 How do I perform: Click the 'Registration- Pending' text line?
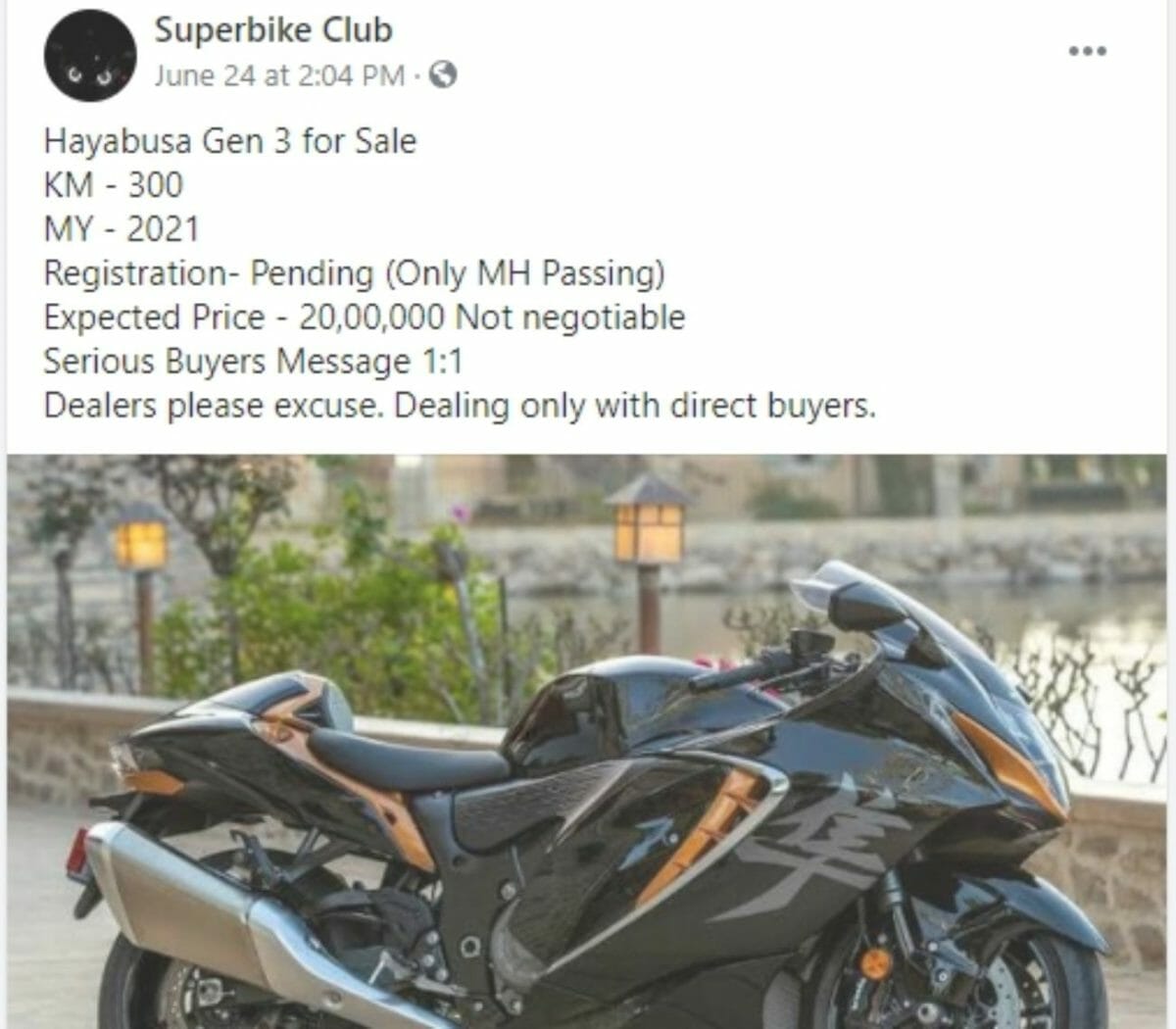coord(355,273)
